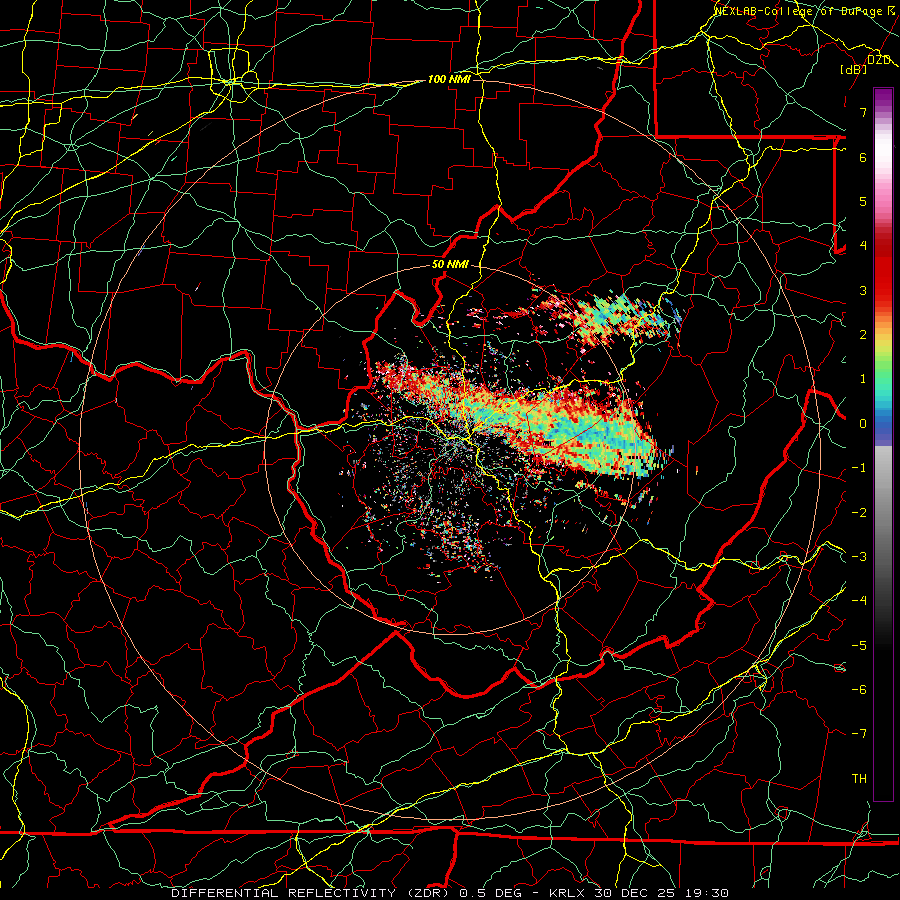Click the scale value "-3"
The width and height of the screenshot is (900, 900).
pyautogui.click(x=859, y=557)
